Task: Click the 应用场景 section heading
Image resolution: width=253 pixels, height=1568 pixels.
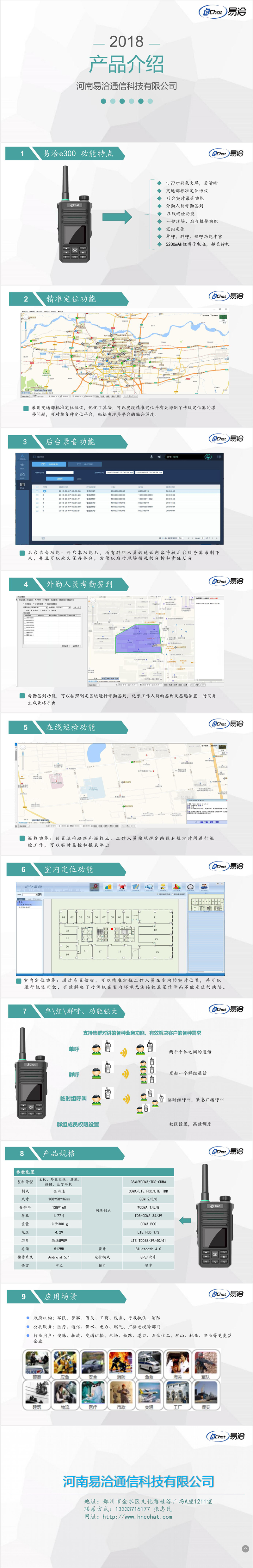Action: click(x=60, y=1297)
